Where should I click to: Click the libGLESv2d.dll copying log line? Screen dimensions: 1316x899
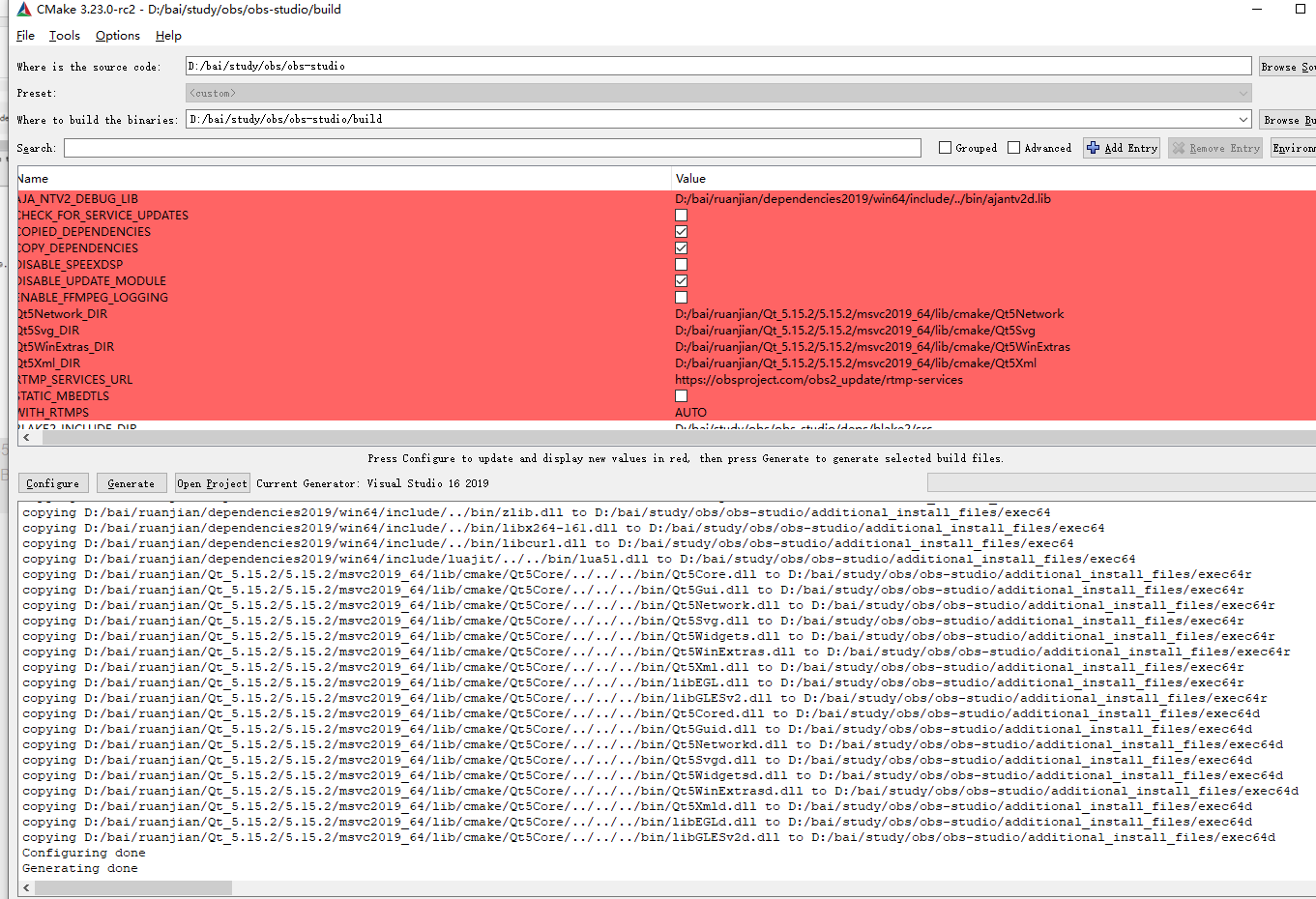click(649, 838)
